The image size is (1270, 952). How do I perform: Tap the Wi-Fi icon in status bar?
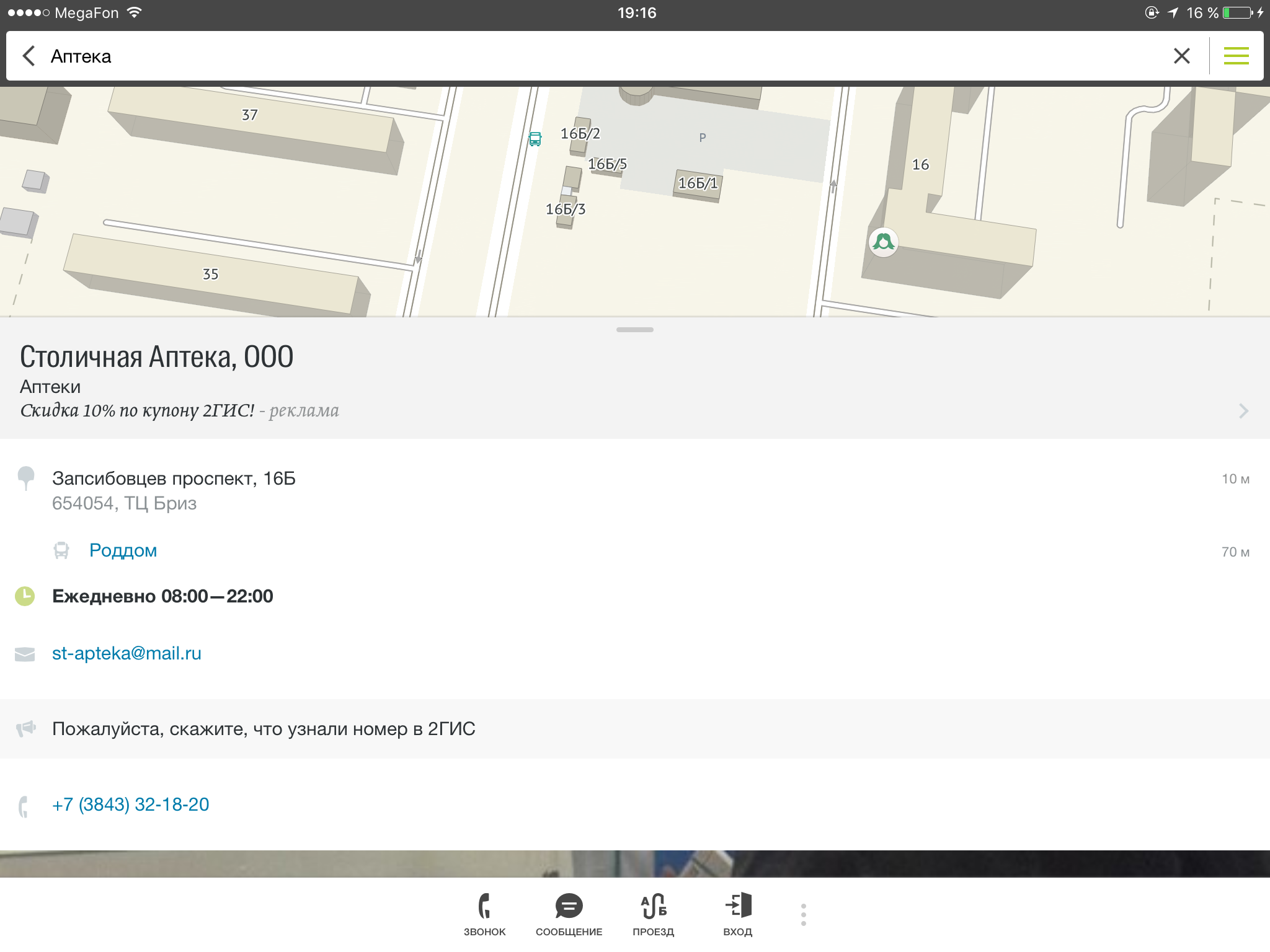pyautogui.click(x=135, y=12)
